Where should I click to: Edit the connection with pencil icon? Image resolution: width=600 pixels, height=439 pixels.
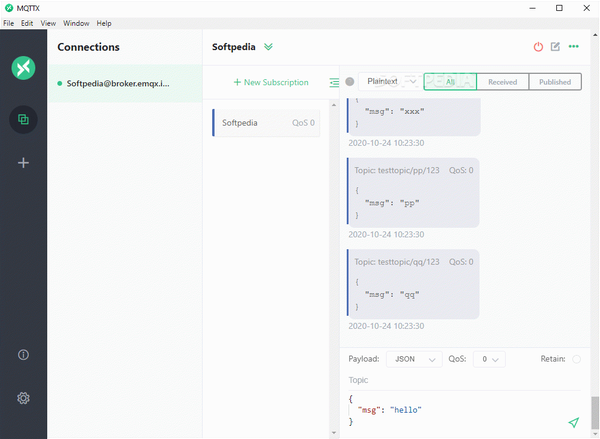555,47
